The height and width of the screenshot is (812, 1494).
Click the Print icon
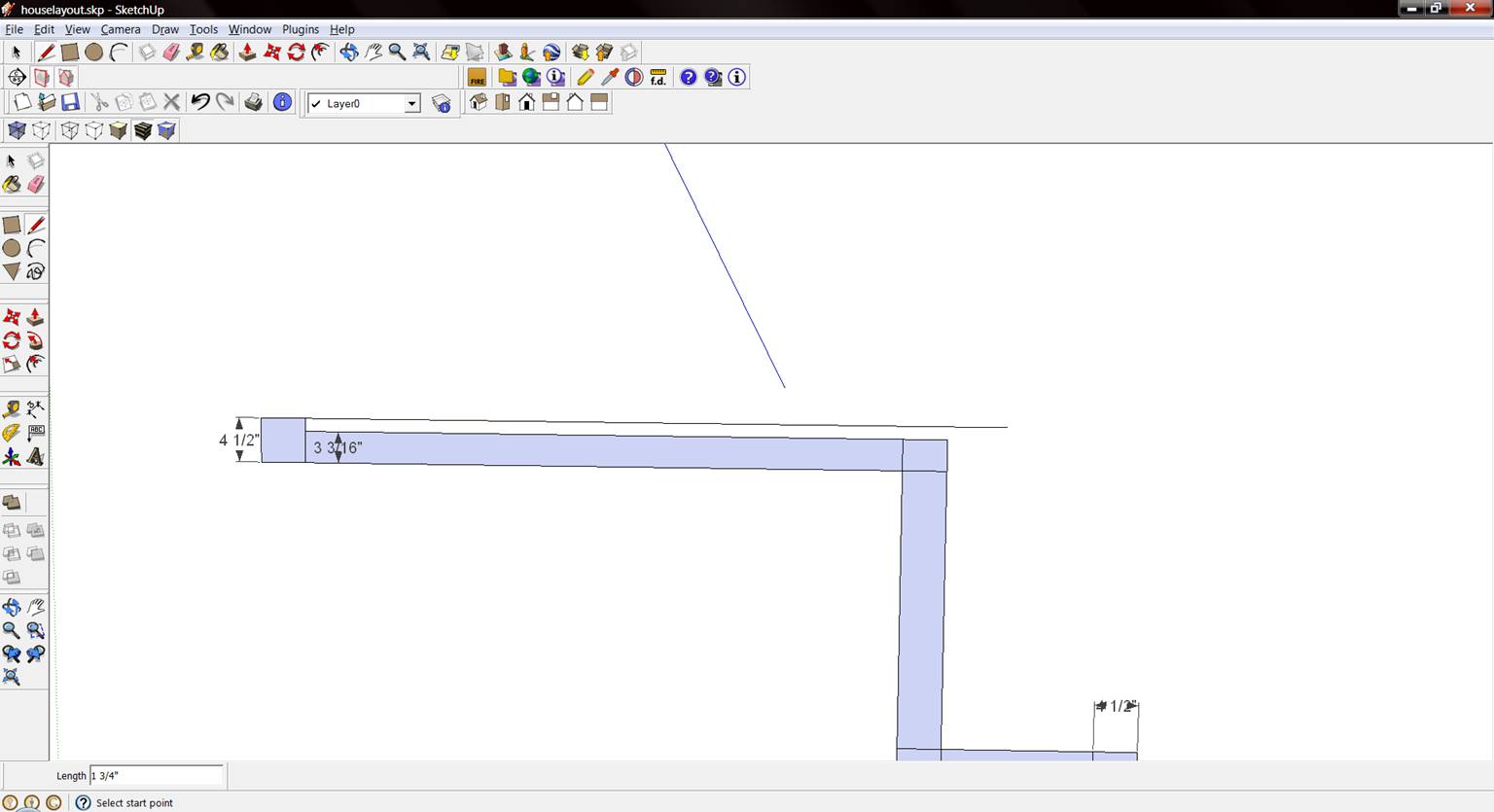tap(253, 102)
